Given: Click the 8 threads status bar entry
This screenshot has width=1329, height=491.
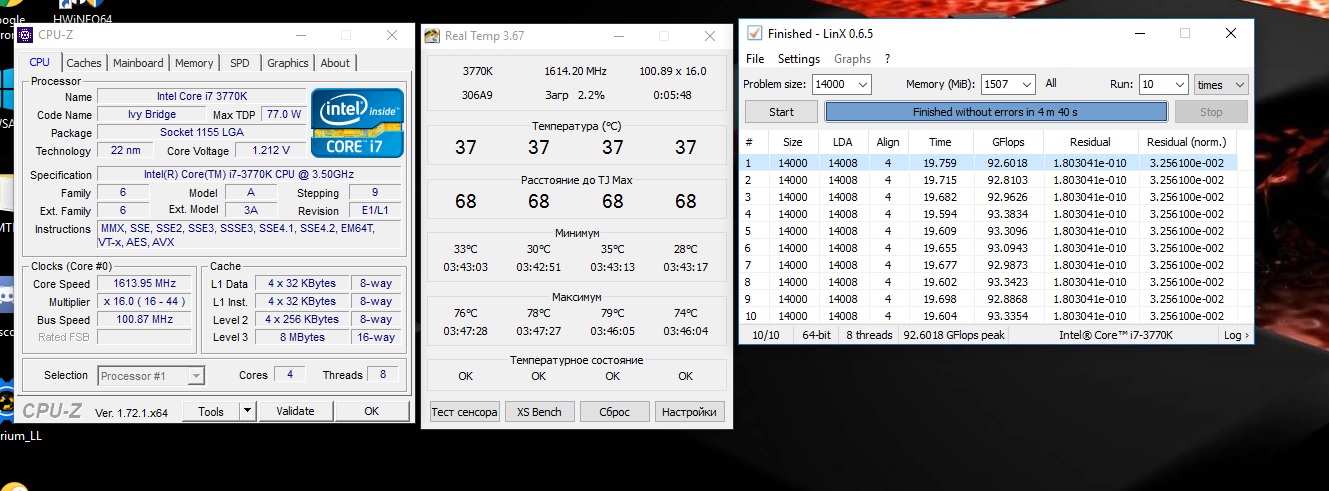Looking at the screenshot, I should [869, 335].
